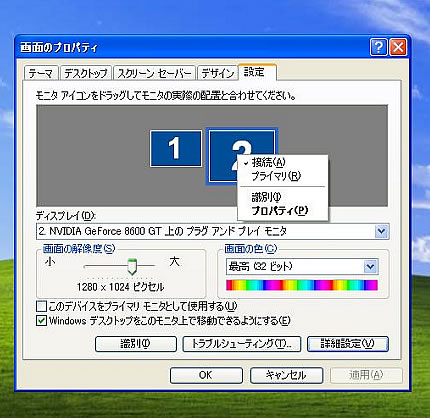Enable このデバイスをプライマリ モニタとして使用する checkbox
Image resolution: width=430 pixels, height=418 pixels.
coord(41,306)
